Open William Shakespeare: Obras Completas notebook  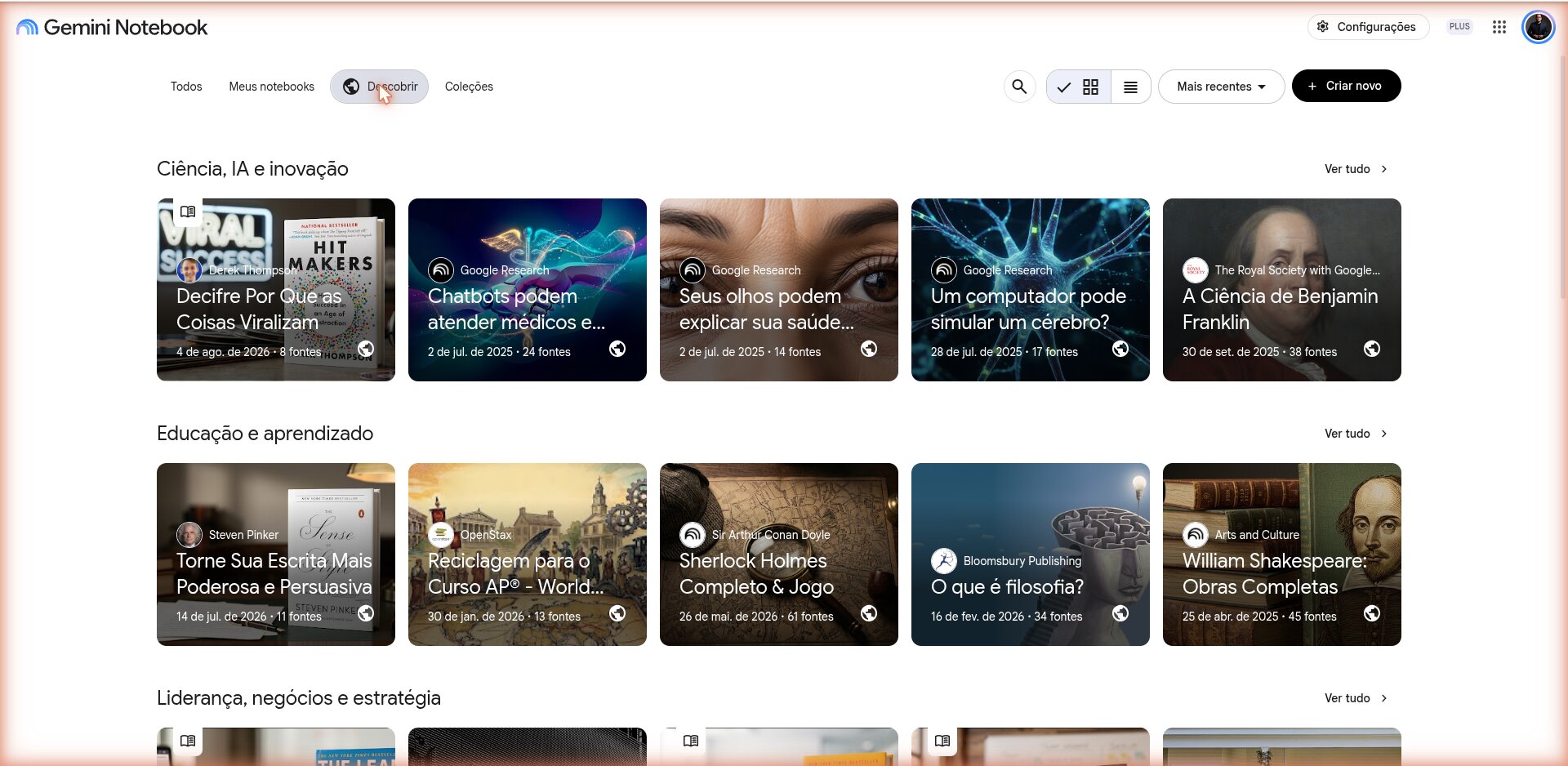1282,554
